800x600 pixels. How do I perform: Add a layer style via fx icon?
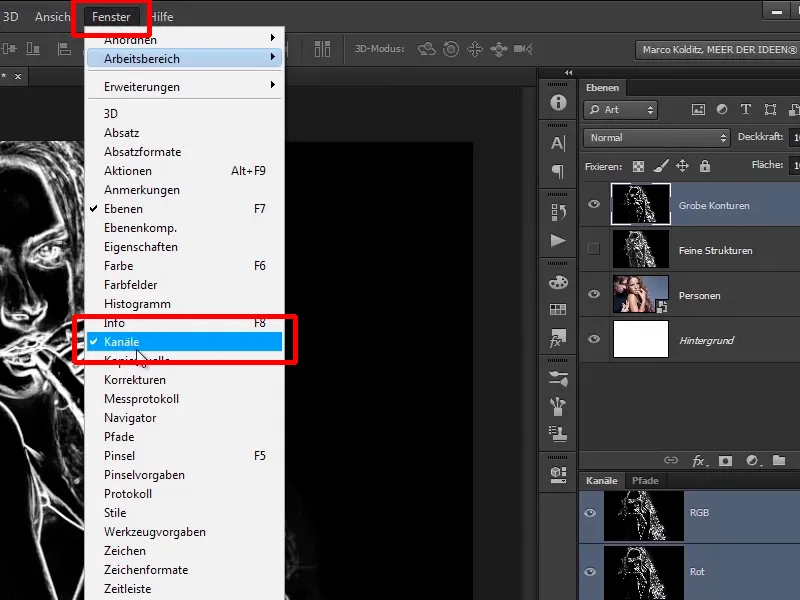click(x=698, y=461)
